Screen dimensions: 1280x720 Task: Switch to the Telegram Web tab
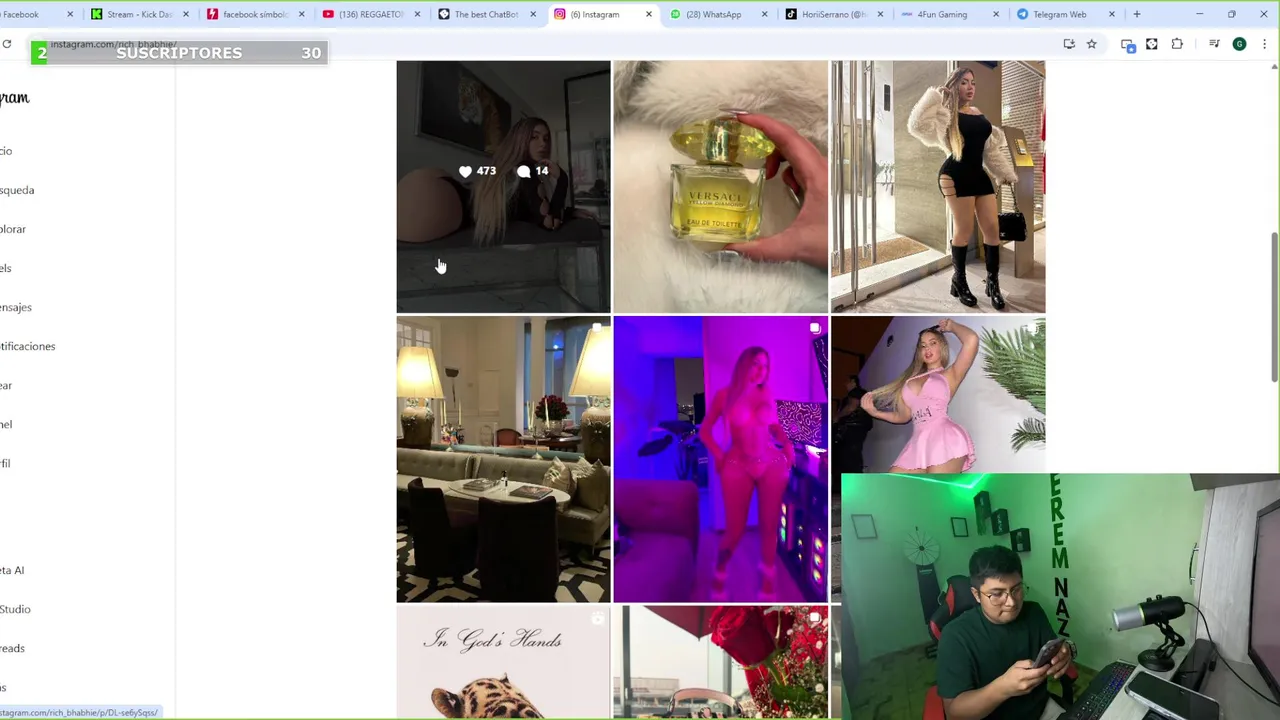(x=1063, y=14)
